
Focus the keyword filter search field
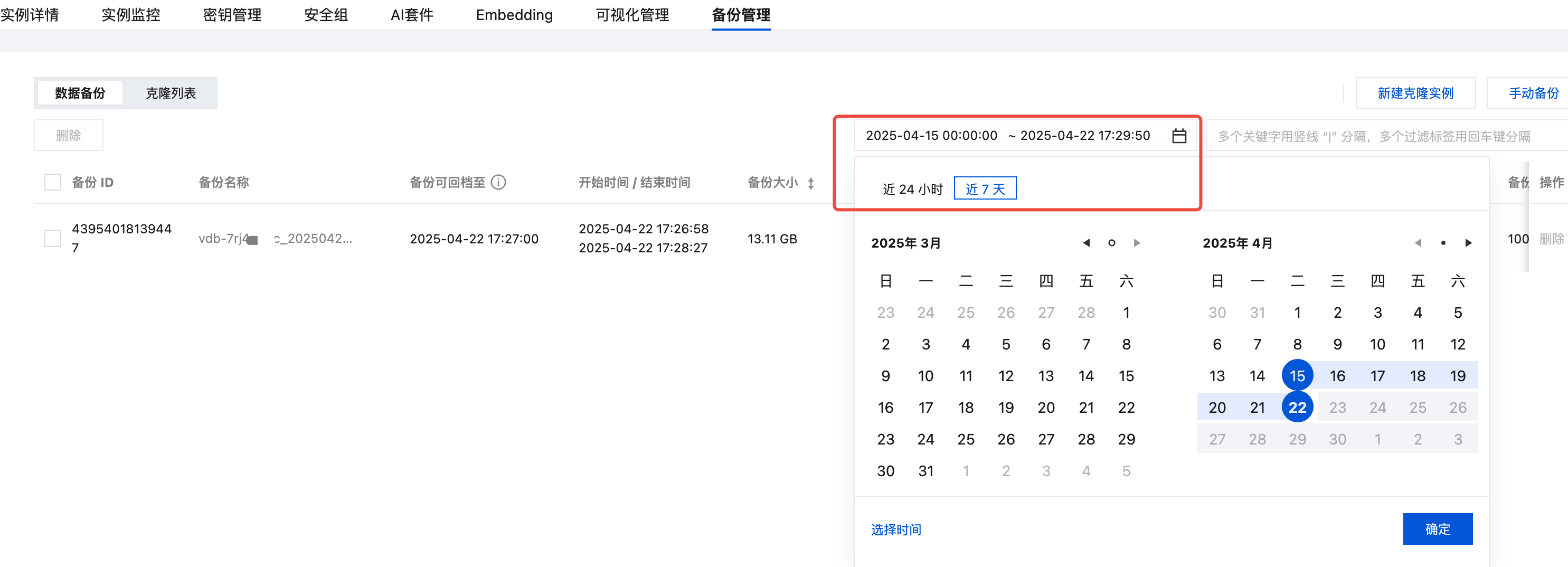1382,136
